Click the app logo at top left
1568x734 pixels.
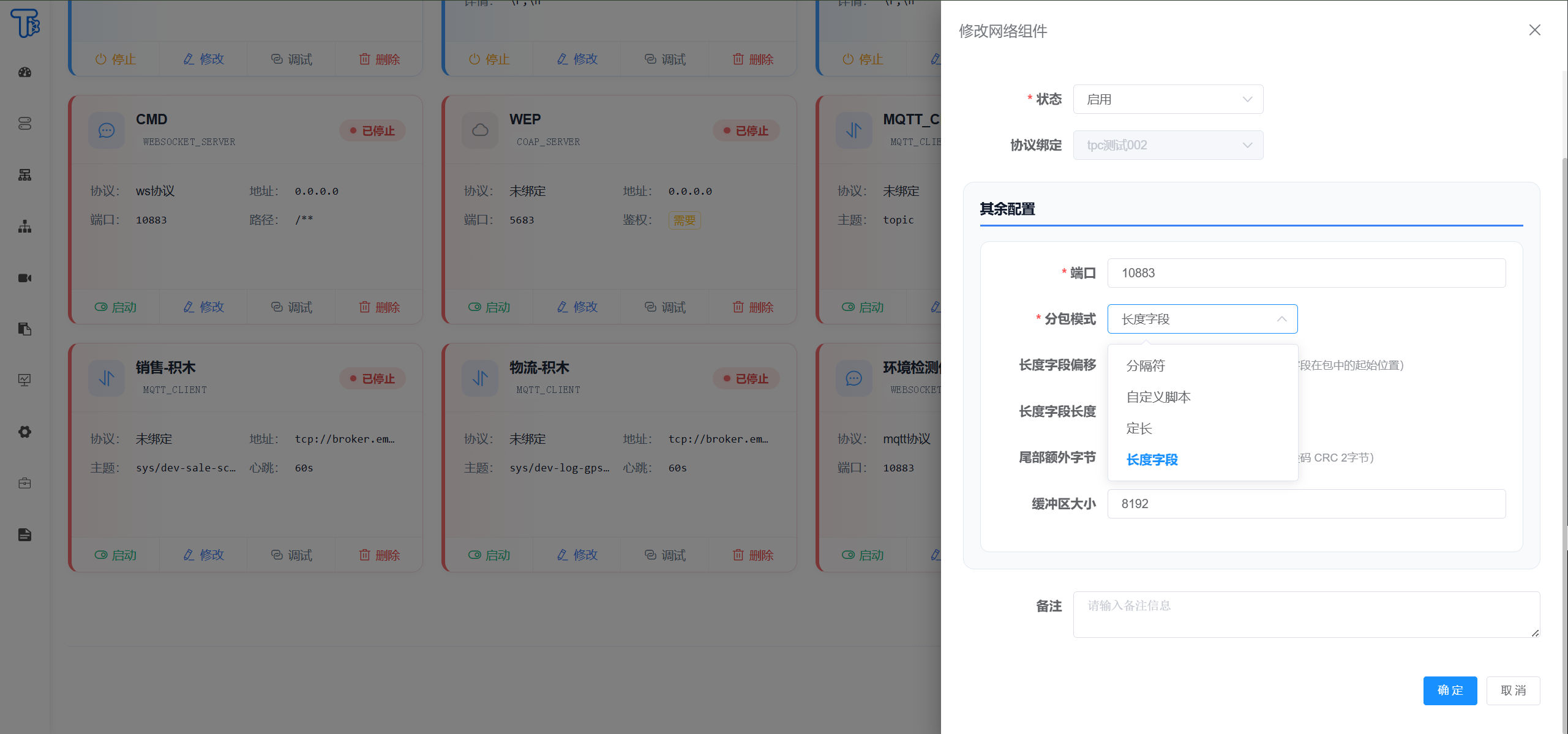tap(25, 23)
